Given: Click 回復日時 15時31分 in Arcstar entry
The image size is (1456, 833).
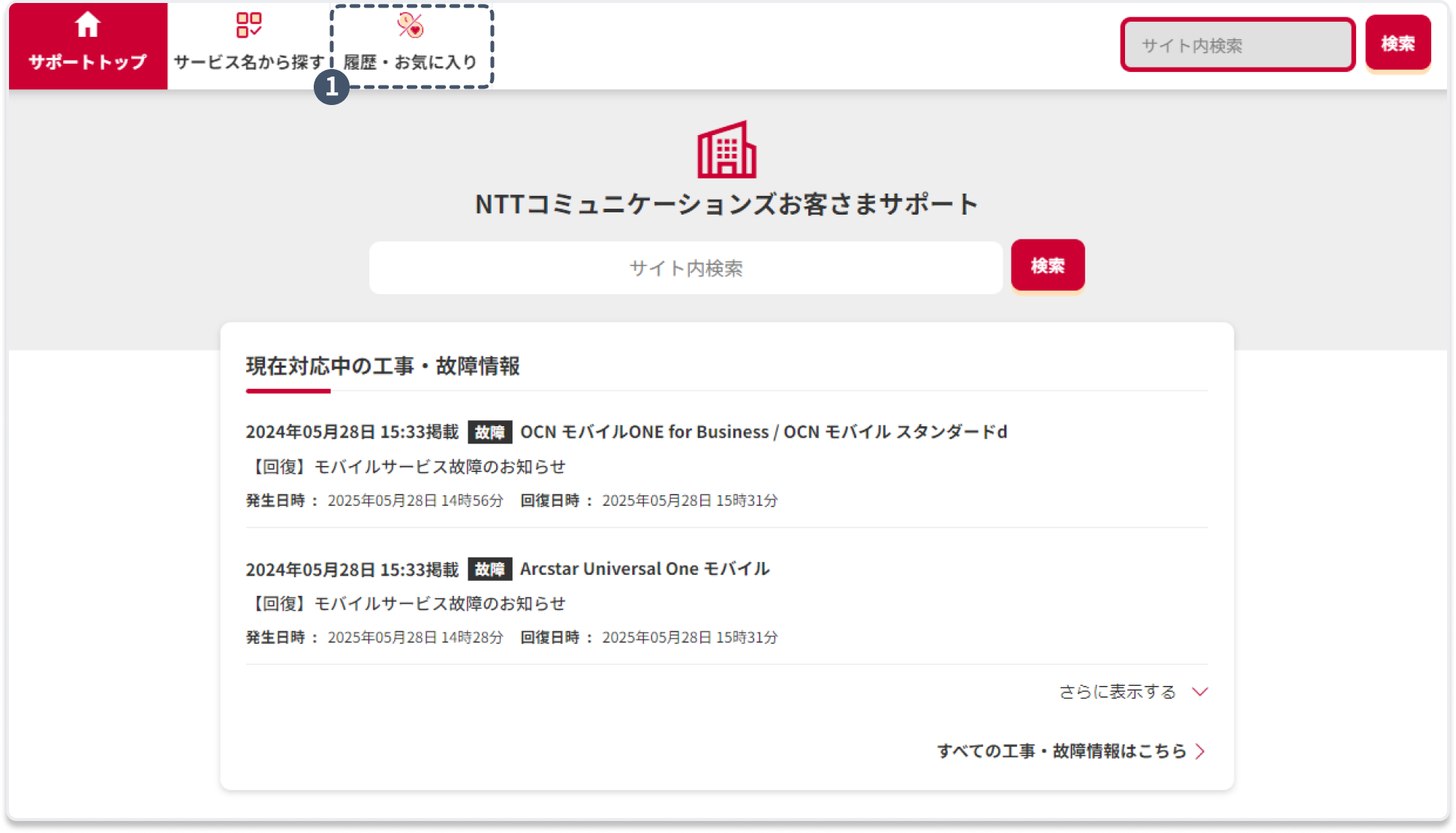Looking at the screenshot, I should (x=649, y=637).
